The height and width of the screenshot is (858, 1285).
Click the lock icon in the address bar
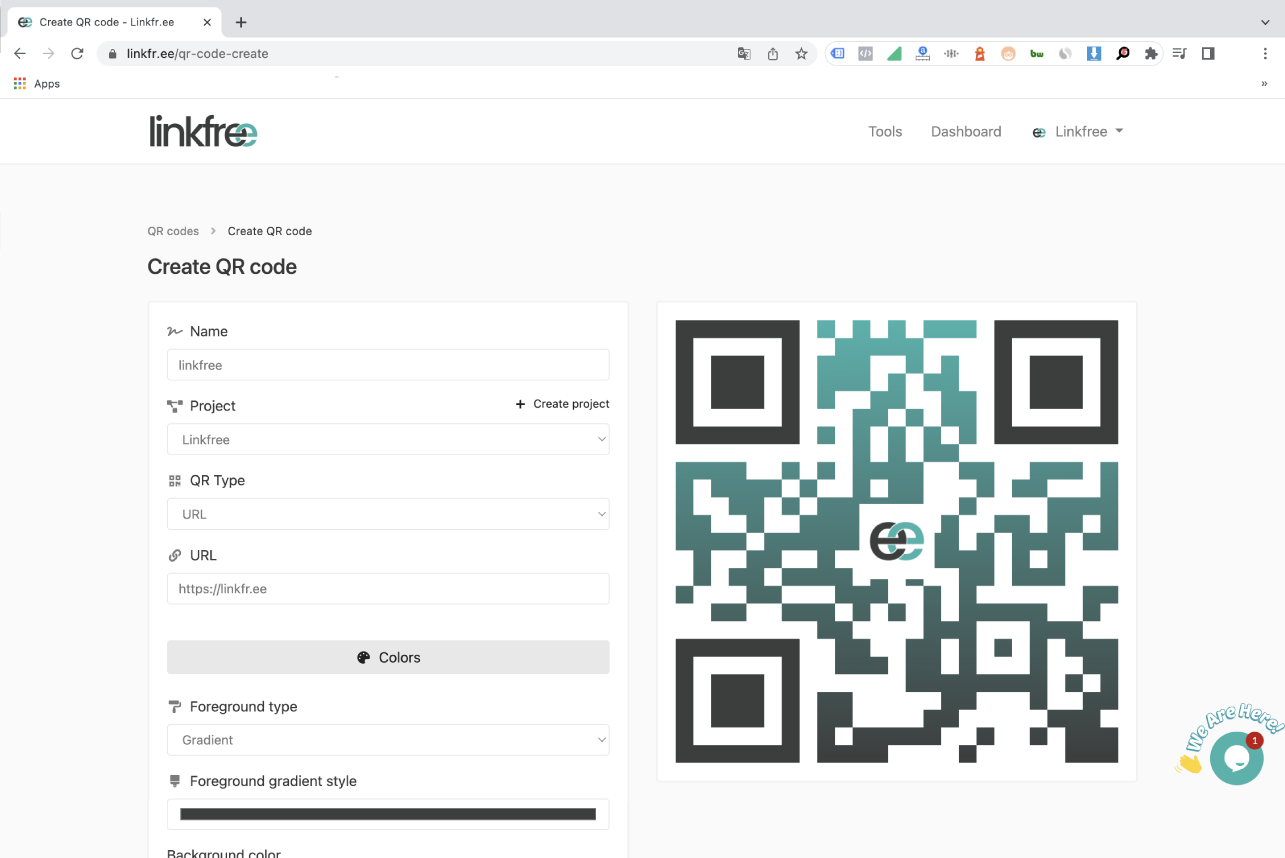[113, 54]
